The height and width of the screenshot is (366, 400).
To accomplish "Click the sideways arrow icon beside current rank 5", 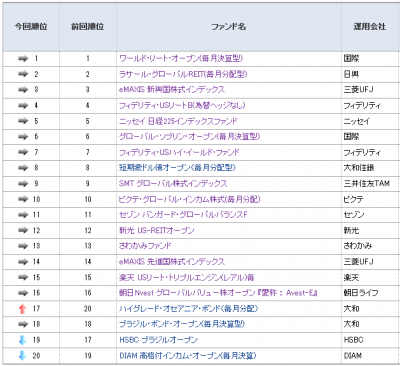I will click(x=23, y=121).
